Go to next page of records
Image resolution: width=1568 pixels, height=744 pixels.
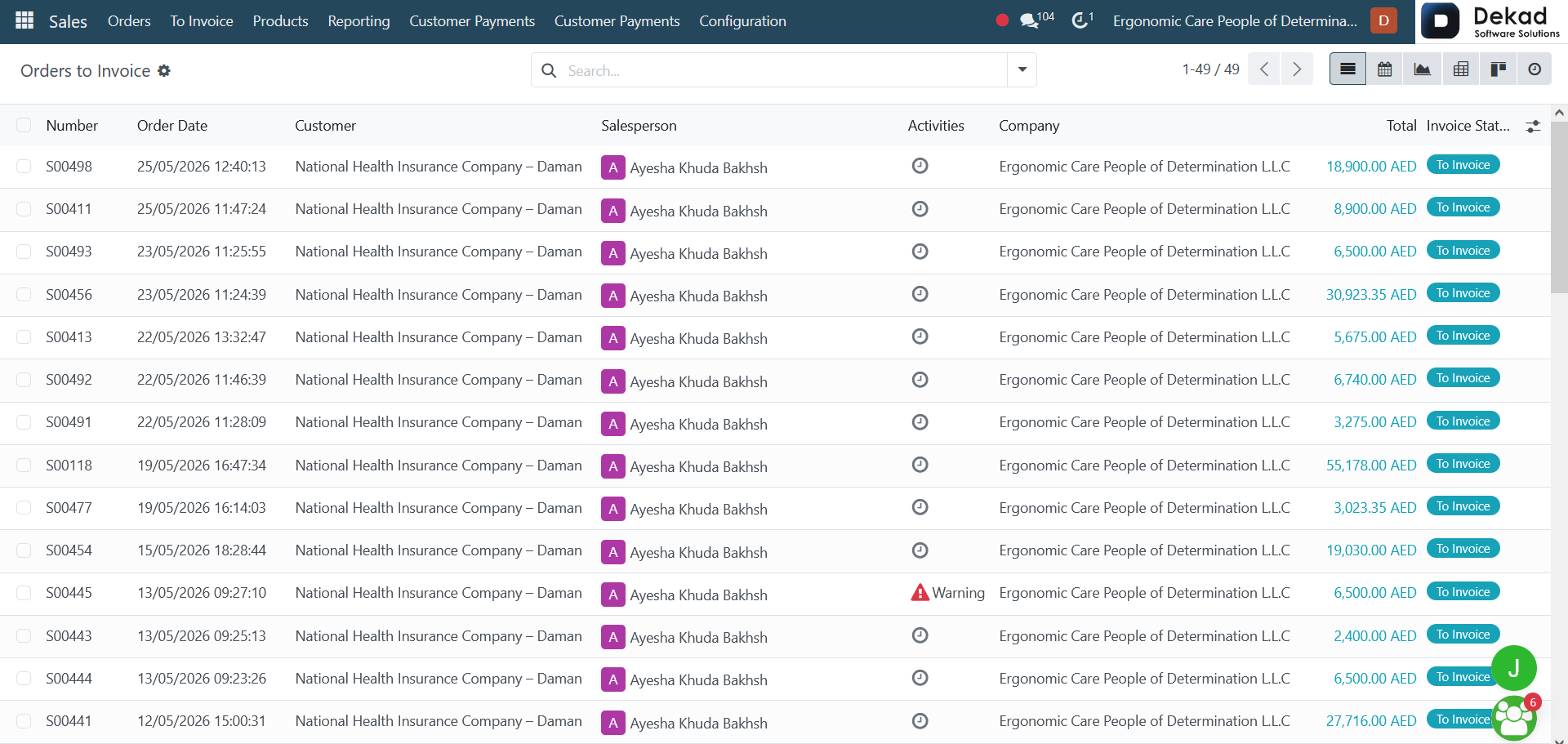1297,69
